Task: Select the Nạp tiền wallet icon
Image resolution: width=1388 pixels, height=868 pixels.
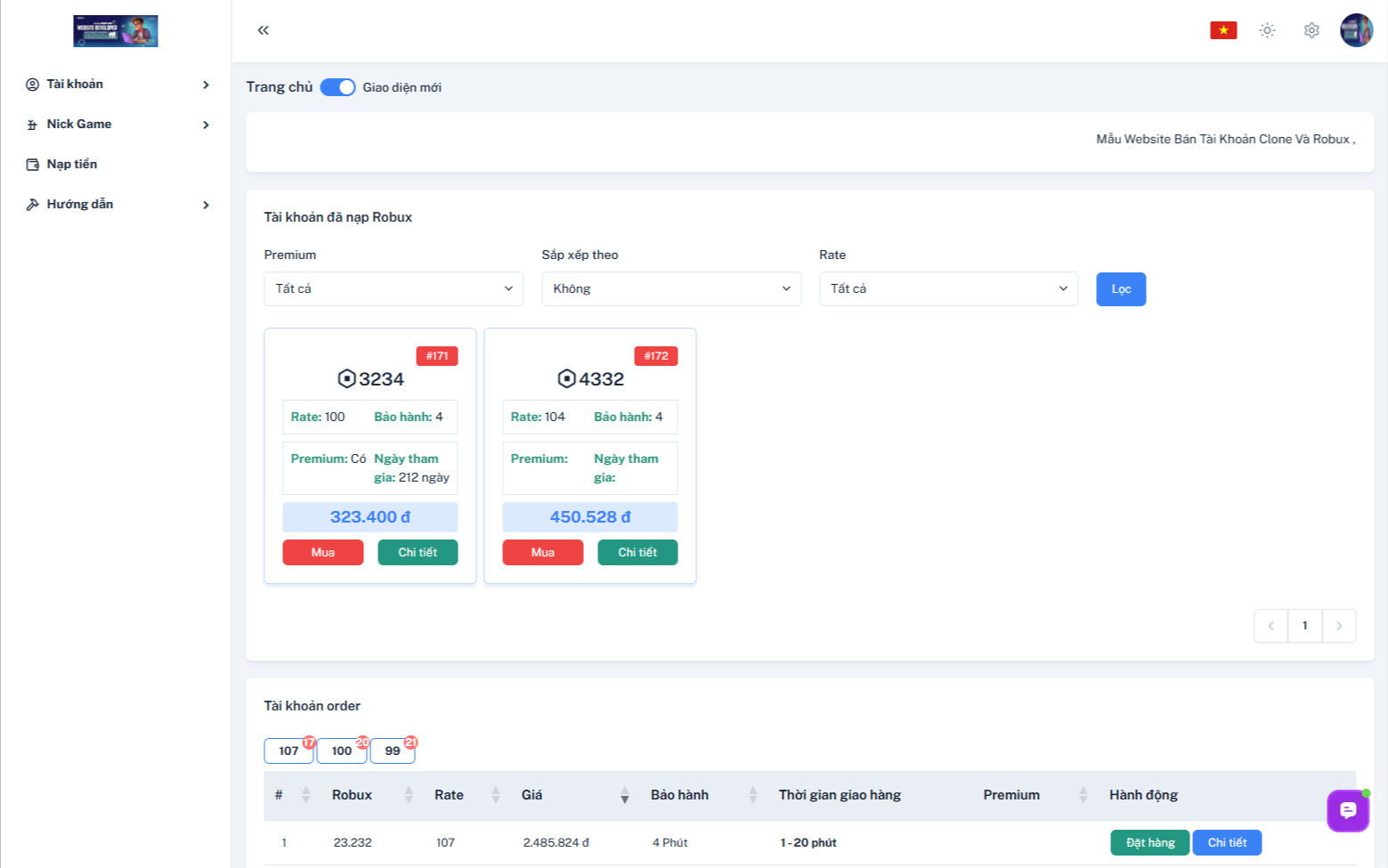Action: pos(32,164)
